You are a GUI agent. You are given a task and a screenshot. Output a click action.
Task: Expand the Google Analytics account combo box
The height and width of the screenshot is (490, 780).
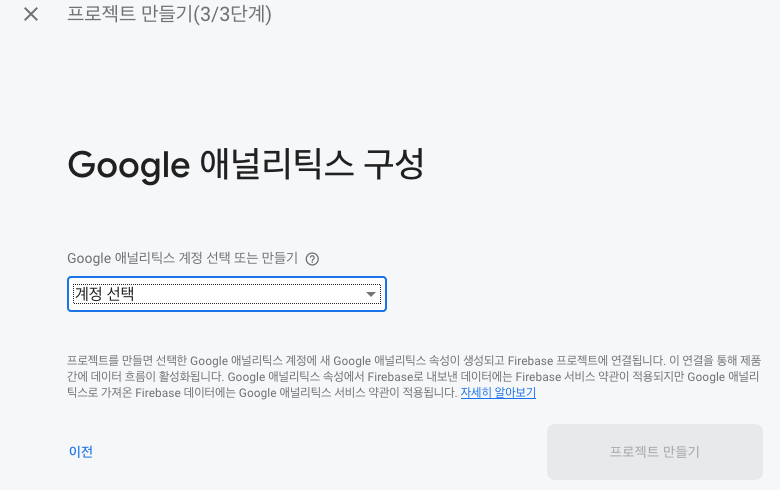pos(226,294)
